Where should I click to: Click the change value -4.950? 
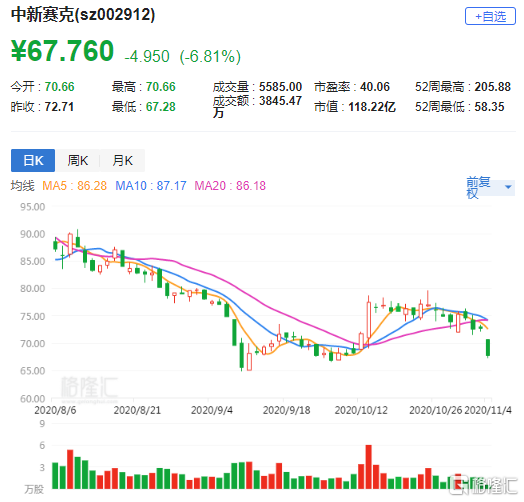(x=147, y=56)
